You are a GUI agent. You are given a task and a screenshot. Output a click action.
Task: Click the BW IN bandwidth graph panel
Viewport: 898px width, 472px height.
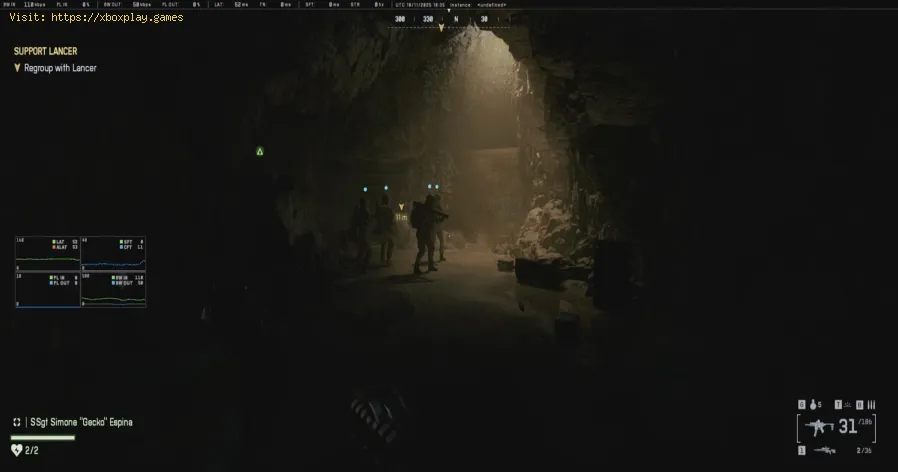click(113, 288)
